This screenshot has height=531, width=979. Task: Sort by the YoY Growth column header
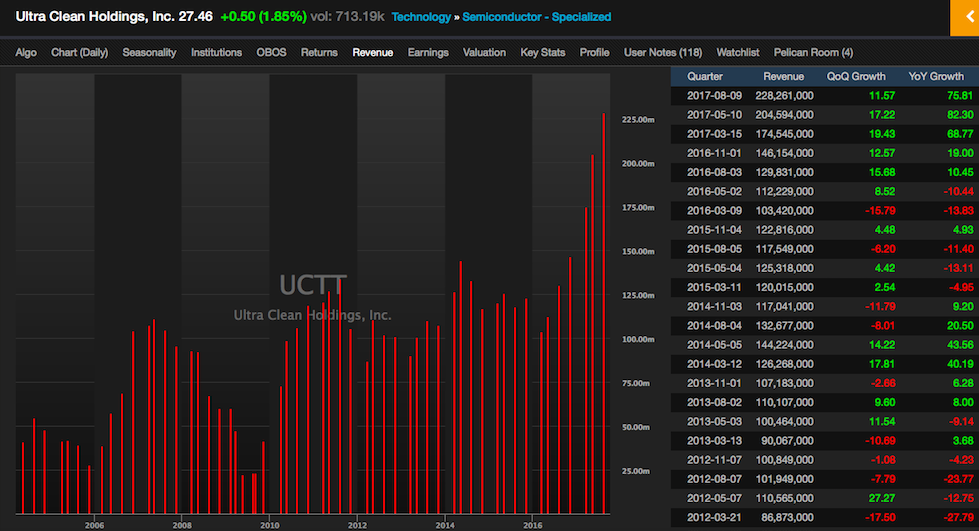click(x=936, y=76)
